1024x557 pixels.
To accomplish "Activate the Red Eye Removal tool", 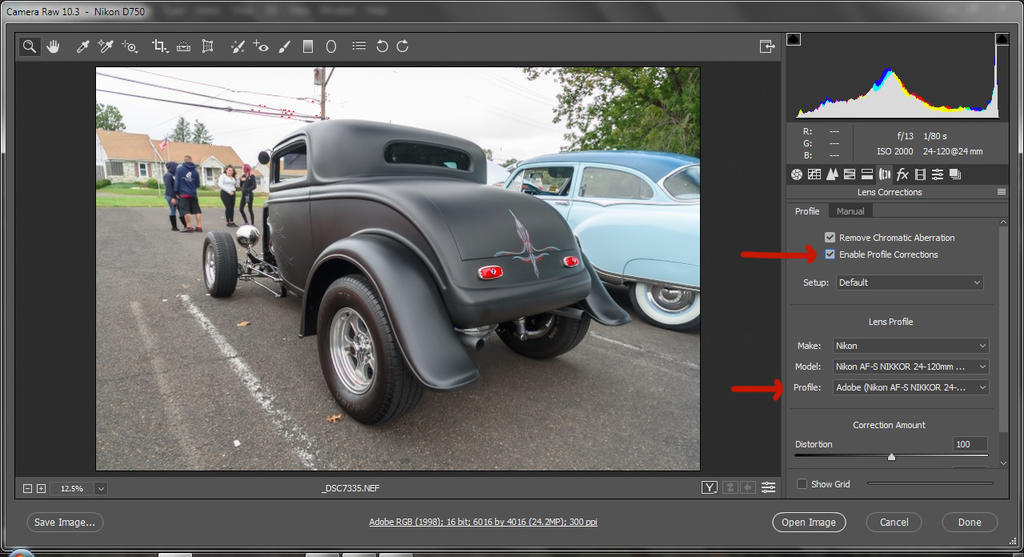I will tap(260, 46).
